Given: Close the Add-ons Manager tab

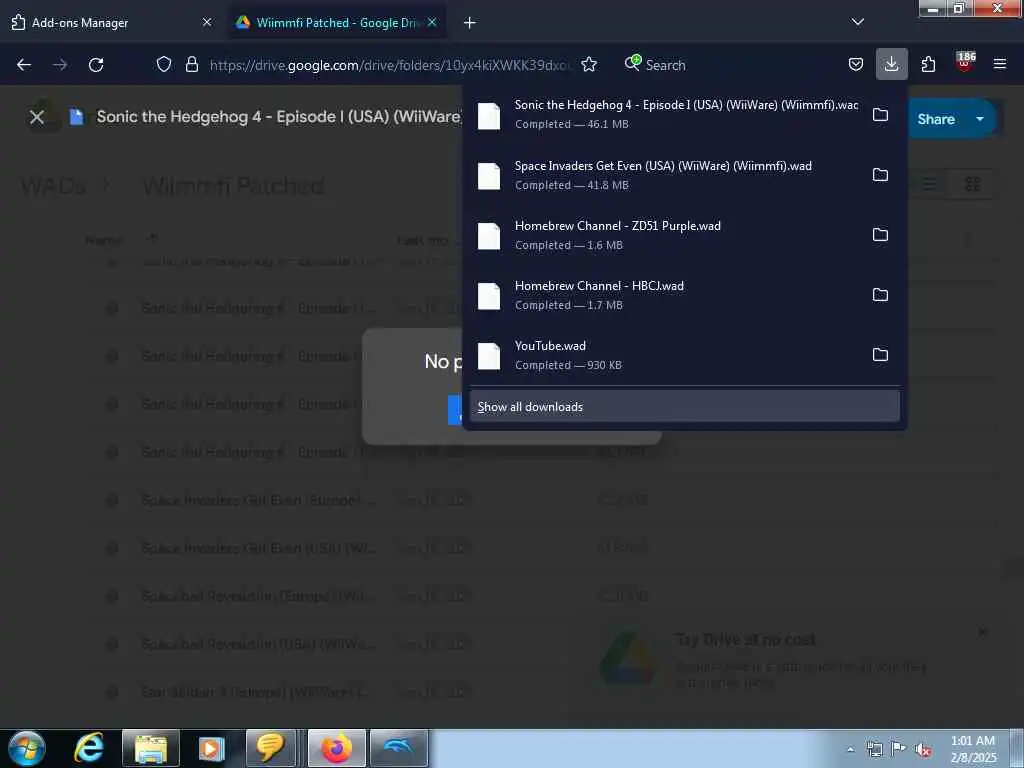Looking at the screenshot, I should coord(207,22).
